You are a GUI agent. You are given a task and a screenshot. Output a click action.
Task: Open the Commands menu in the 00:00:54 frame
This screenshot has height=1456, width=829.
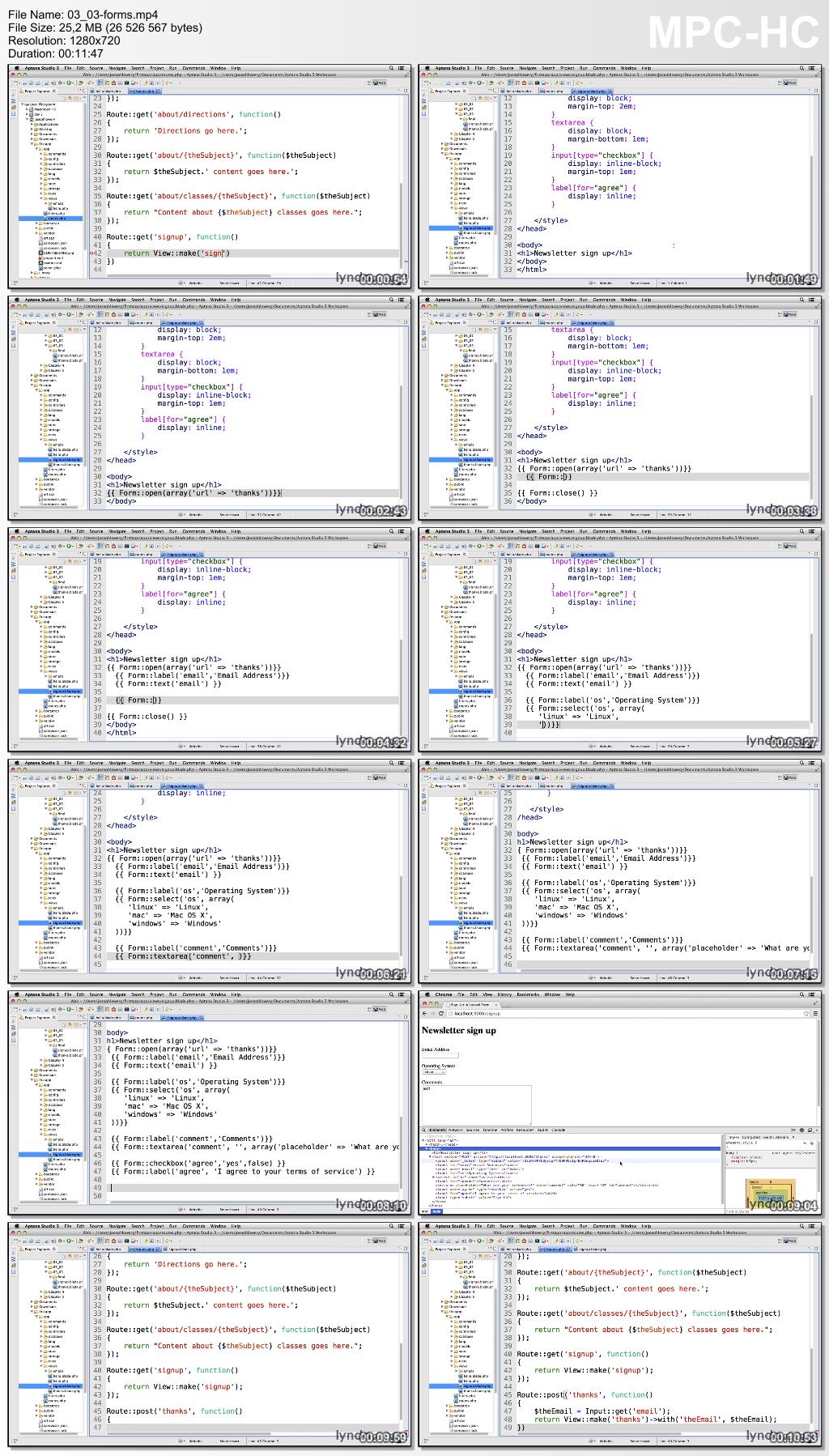(x=193, y=68)
